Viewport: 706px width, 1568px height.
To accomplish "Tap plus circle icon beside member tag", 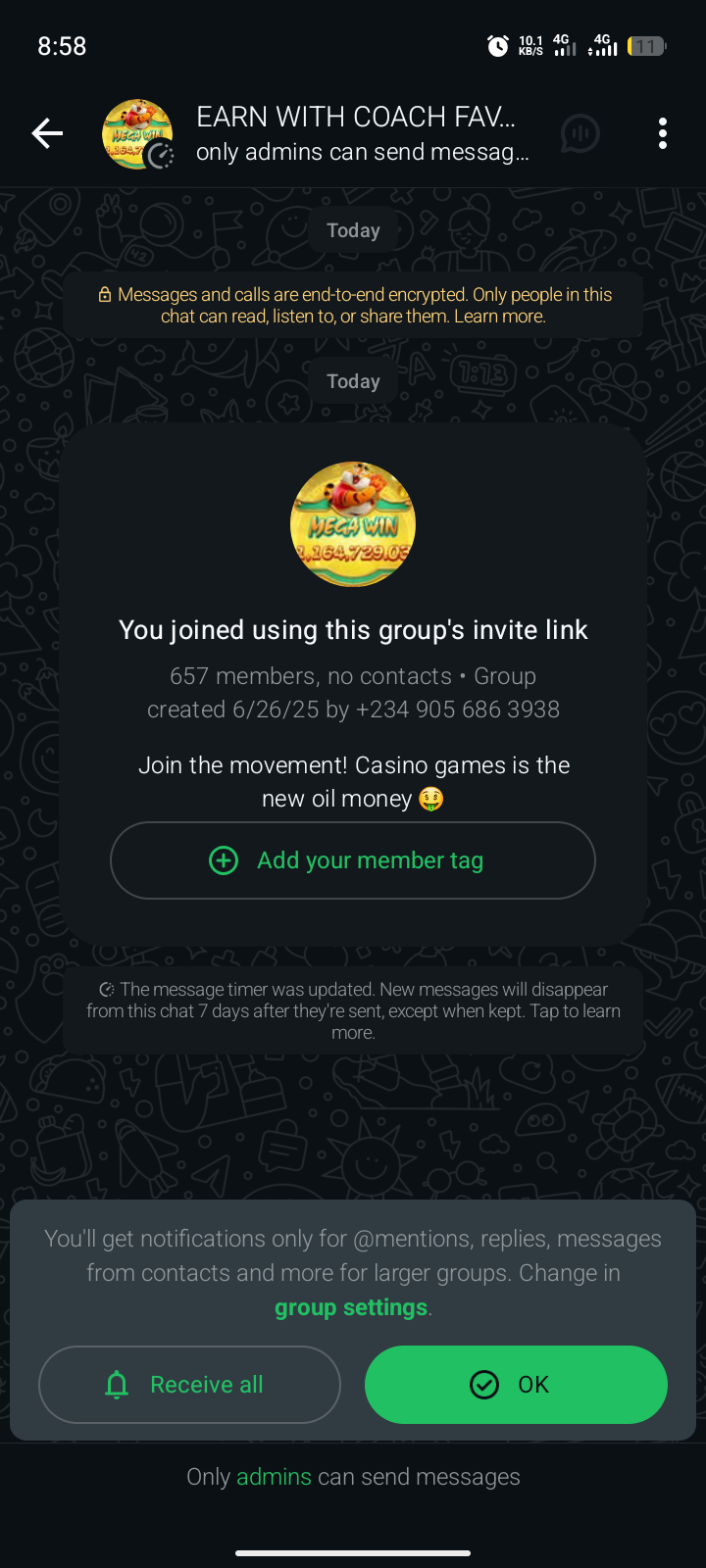I will click(x=224, y=860).
